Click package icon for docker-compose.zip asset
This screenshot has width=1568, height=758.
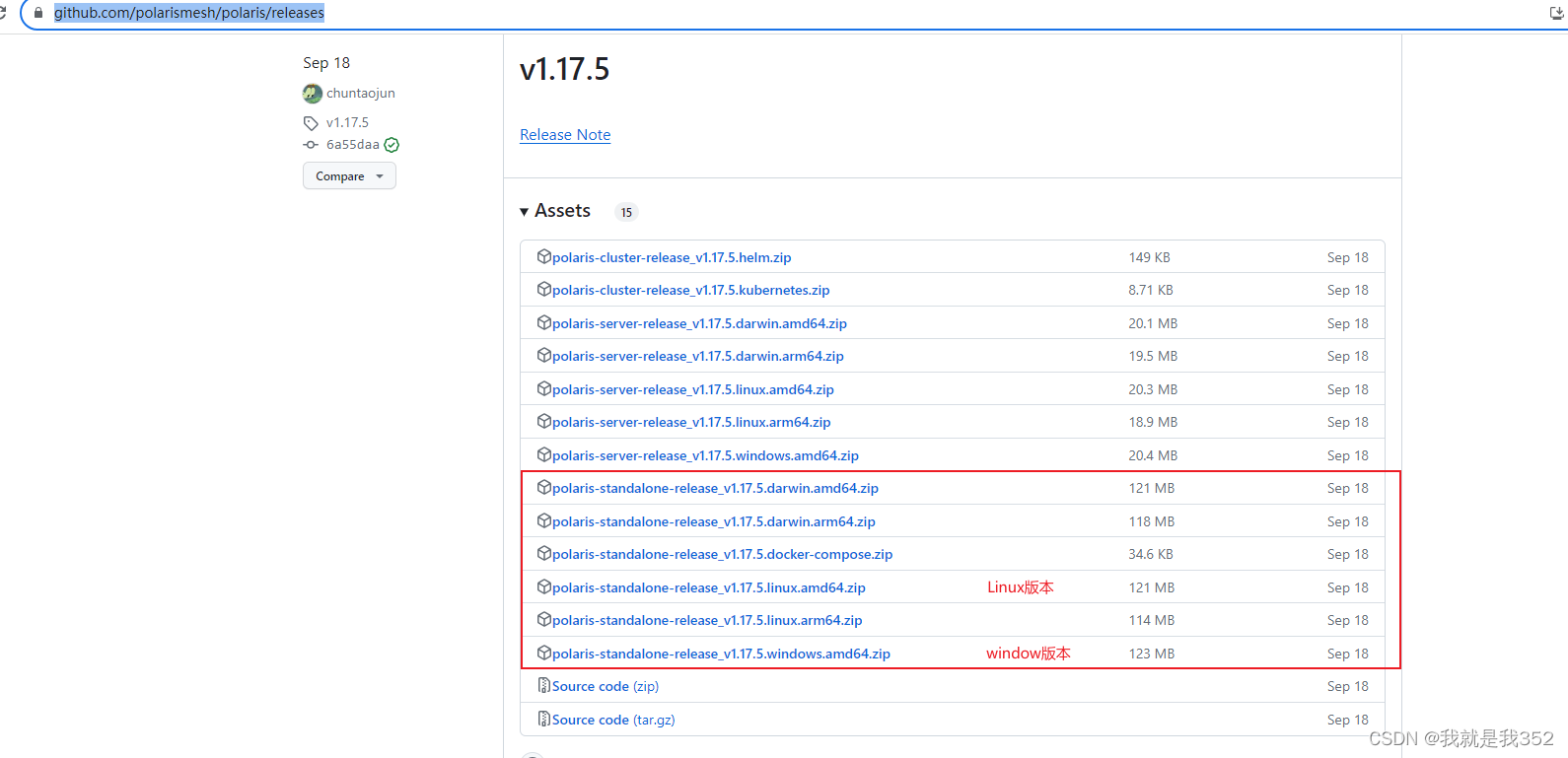[543, 553]
